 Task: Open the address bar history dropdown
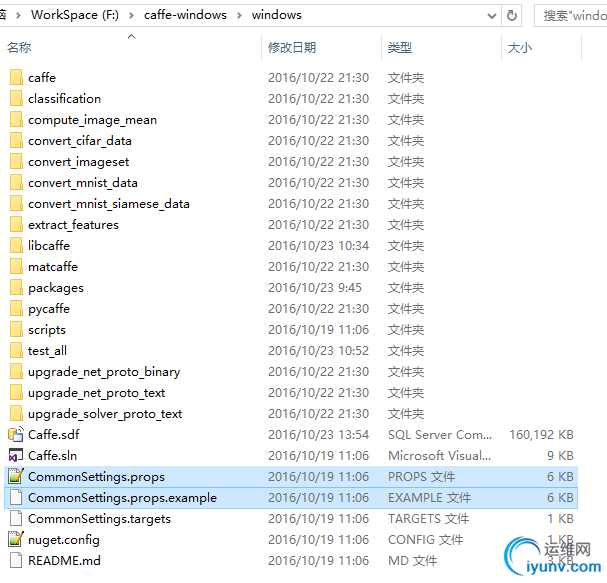coord(492,16)
